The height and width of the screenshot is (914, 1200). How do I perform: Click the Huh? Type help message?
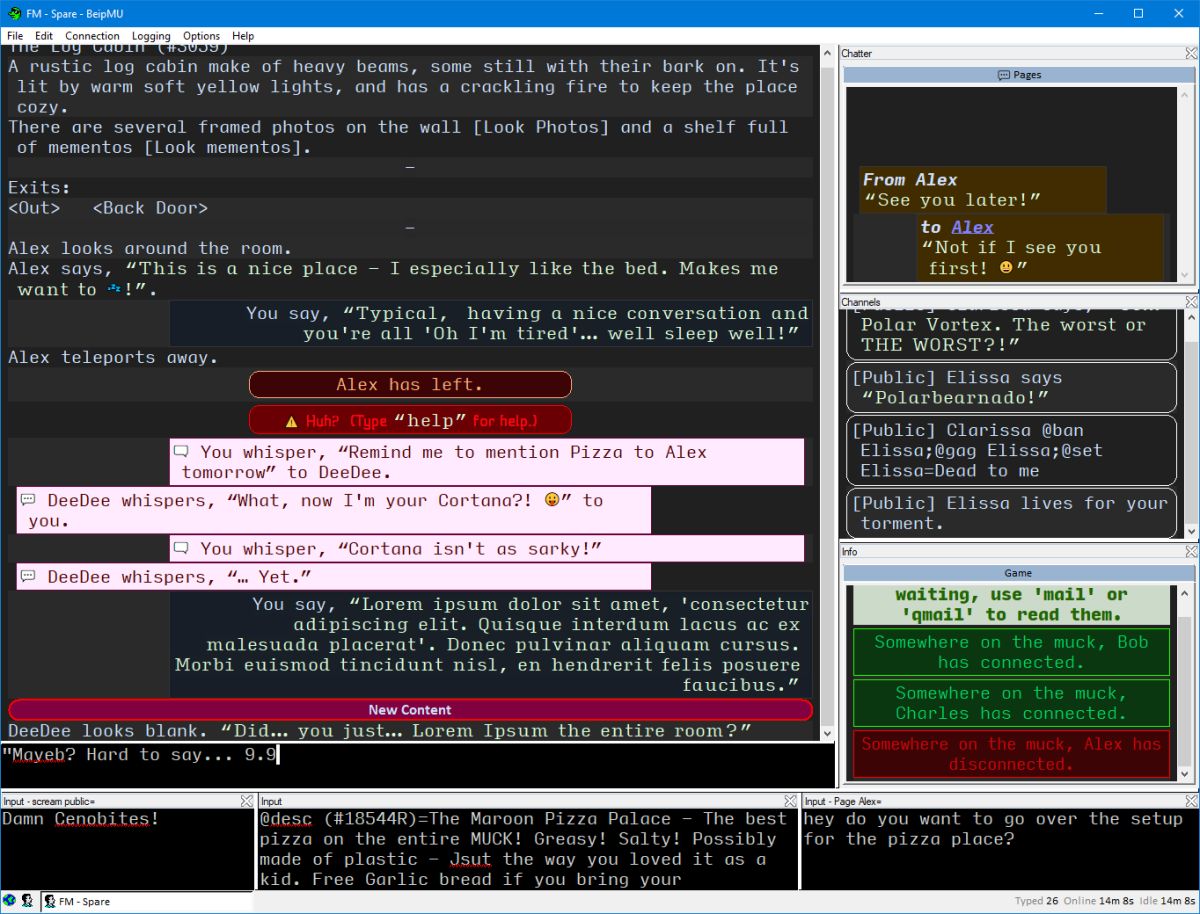point(410,420)
